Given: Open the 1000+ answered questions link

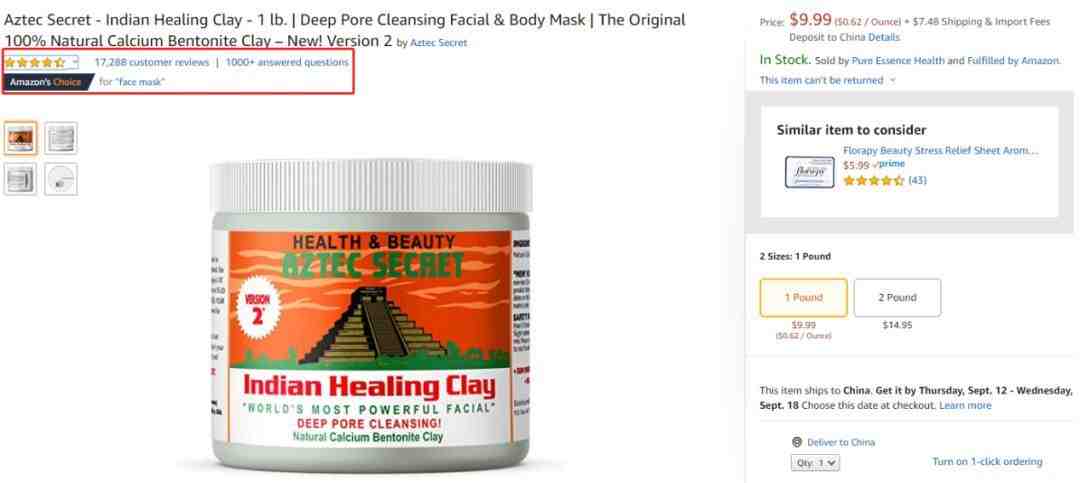Looking at the screenshot, I should click(287, 62).
